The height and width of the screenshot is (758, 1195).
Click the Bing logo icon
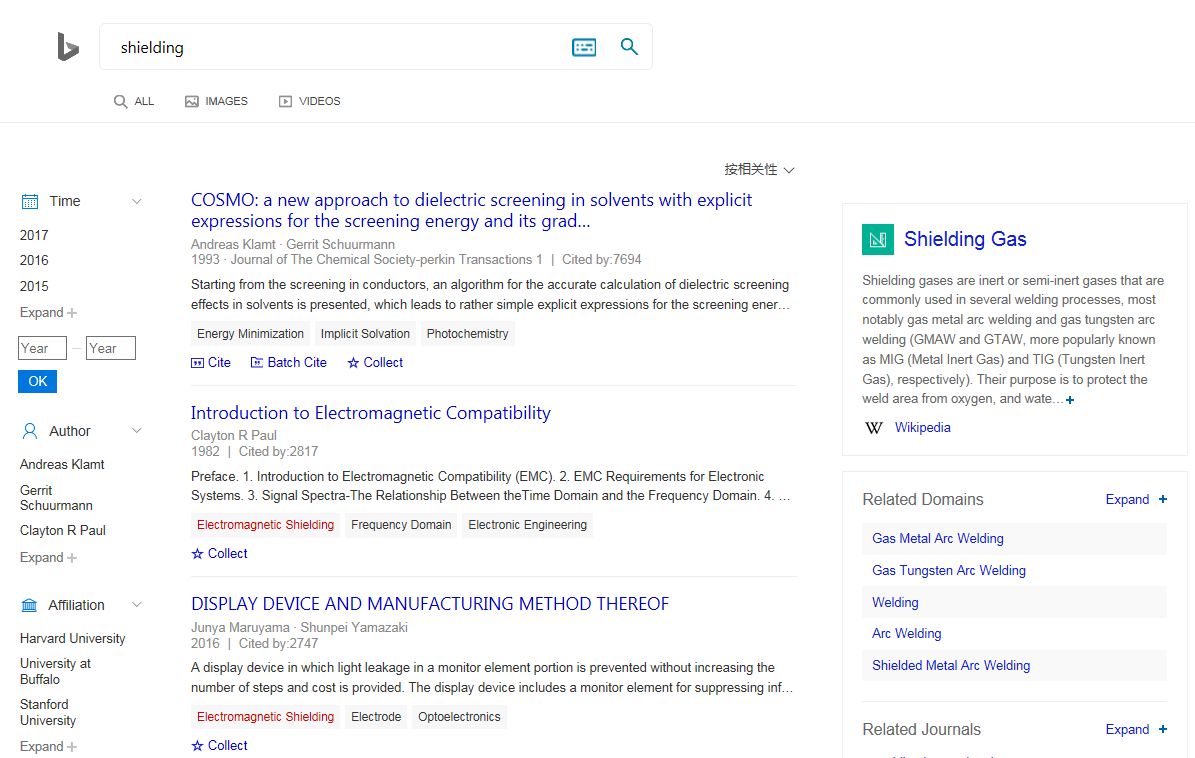[68, 47]
